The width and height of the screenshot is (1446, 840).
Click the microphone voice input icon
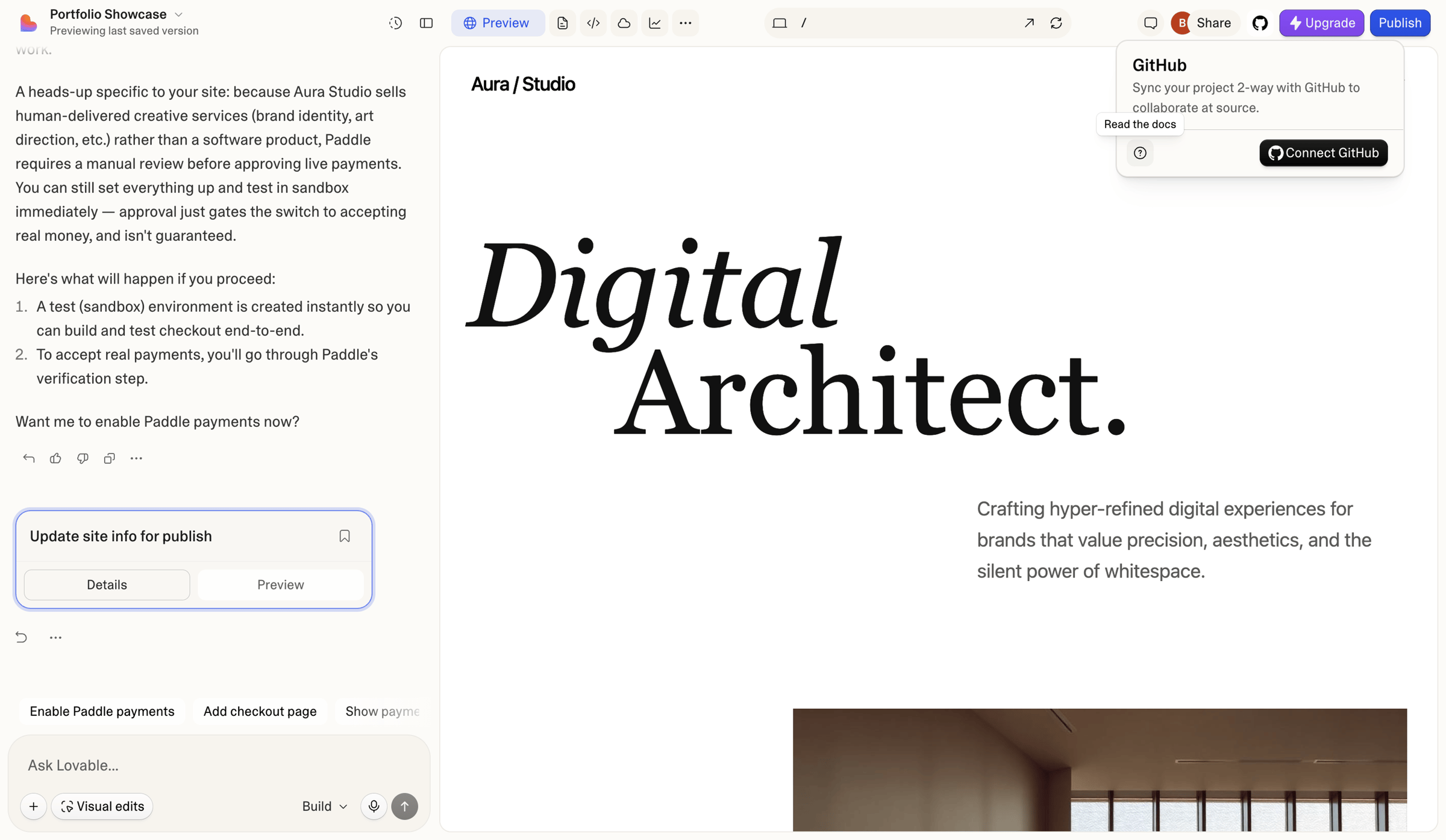click(x=374, y=806)
